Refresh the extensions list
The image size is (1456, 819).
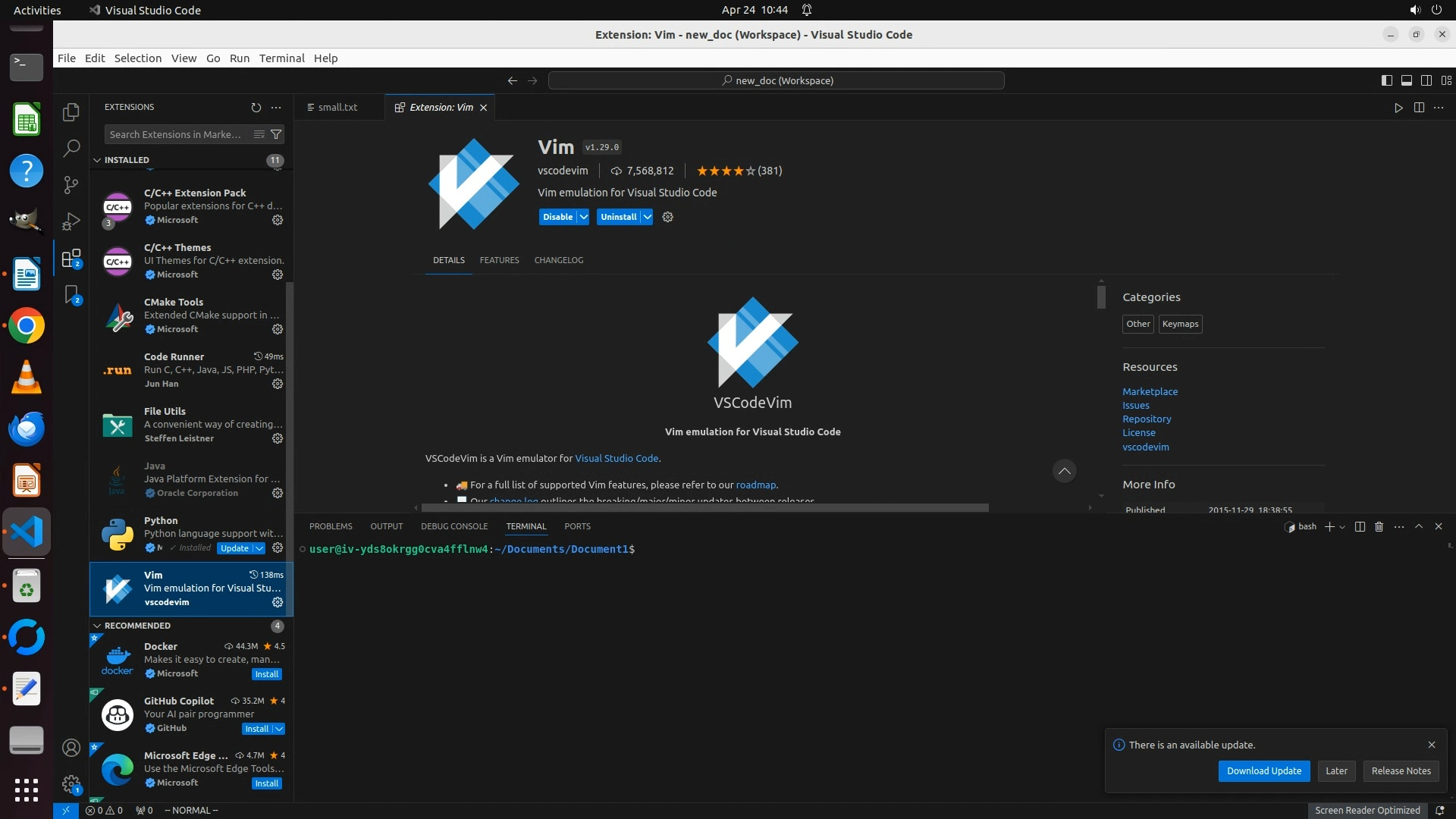(x=256, y=108)
